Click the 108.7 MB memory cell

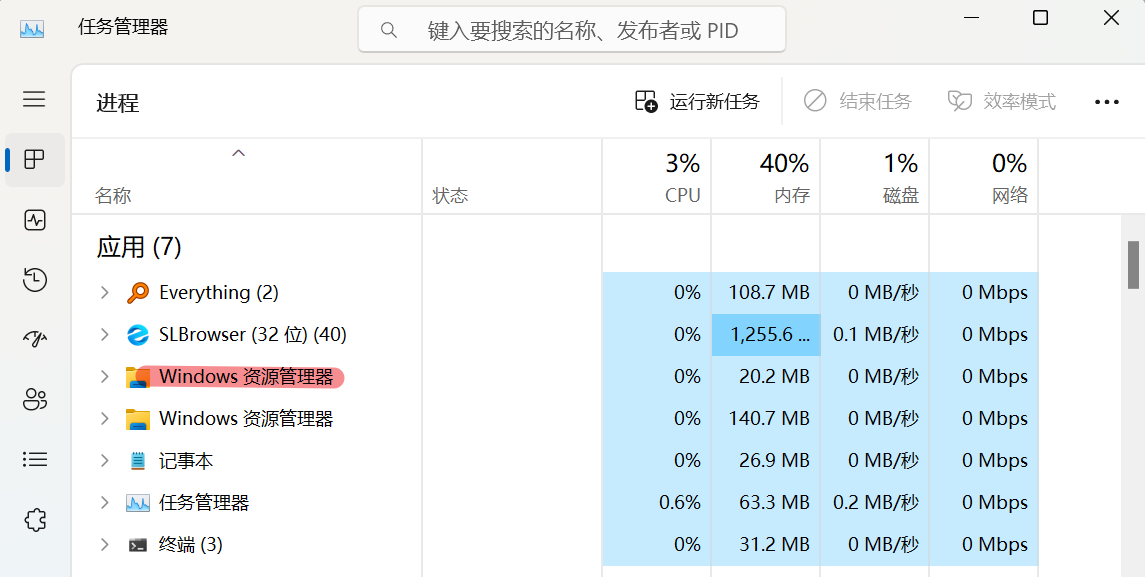click(x=766, y=293)
